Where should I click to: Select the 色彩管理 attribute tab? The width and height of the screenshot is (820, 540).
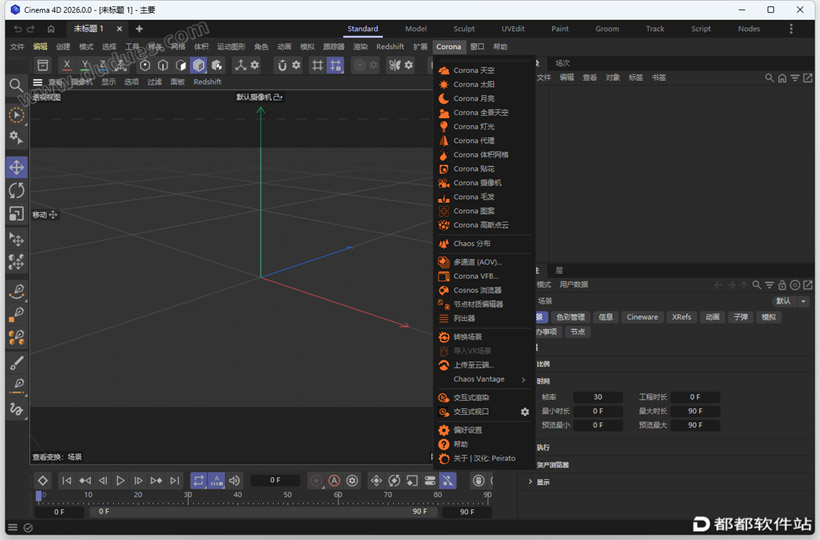[570, 317]
